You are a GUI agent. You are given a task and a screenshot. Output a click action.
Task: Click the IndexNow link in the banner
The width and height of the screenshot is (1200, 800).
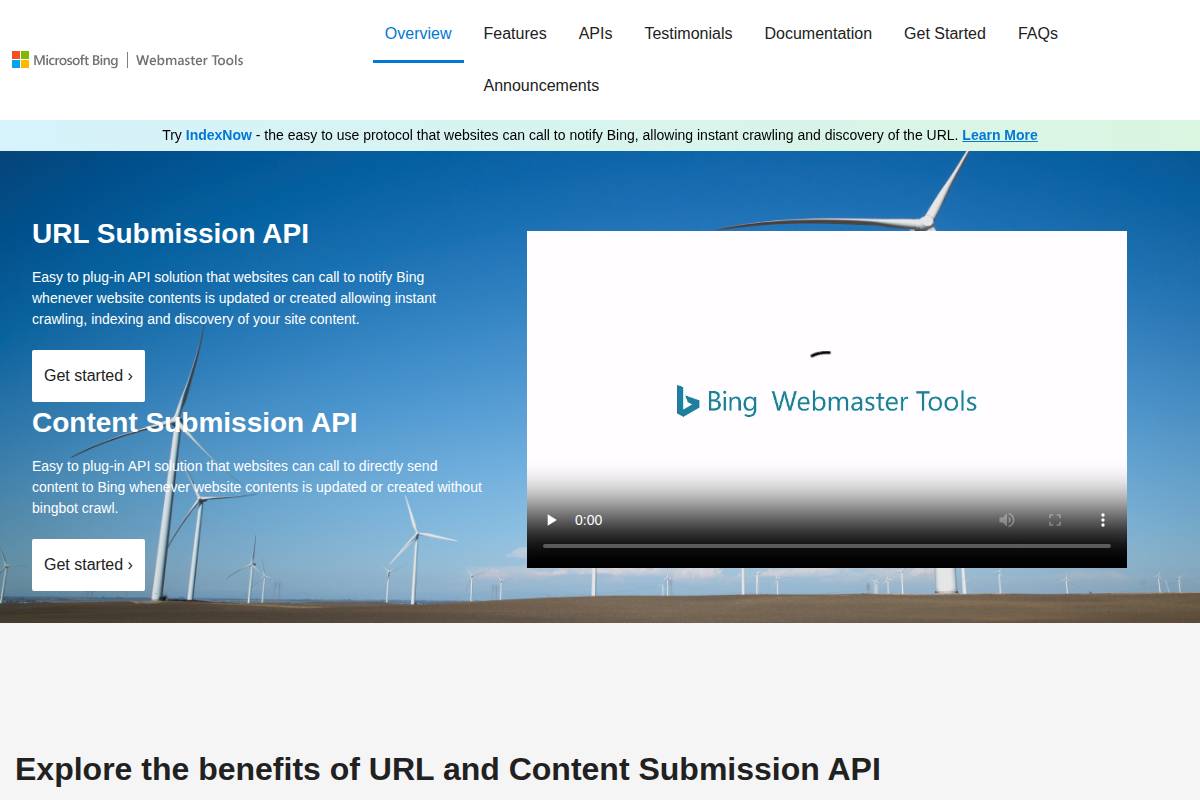pyautogui.click(x=215, y=135)
